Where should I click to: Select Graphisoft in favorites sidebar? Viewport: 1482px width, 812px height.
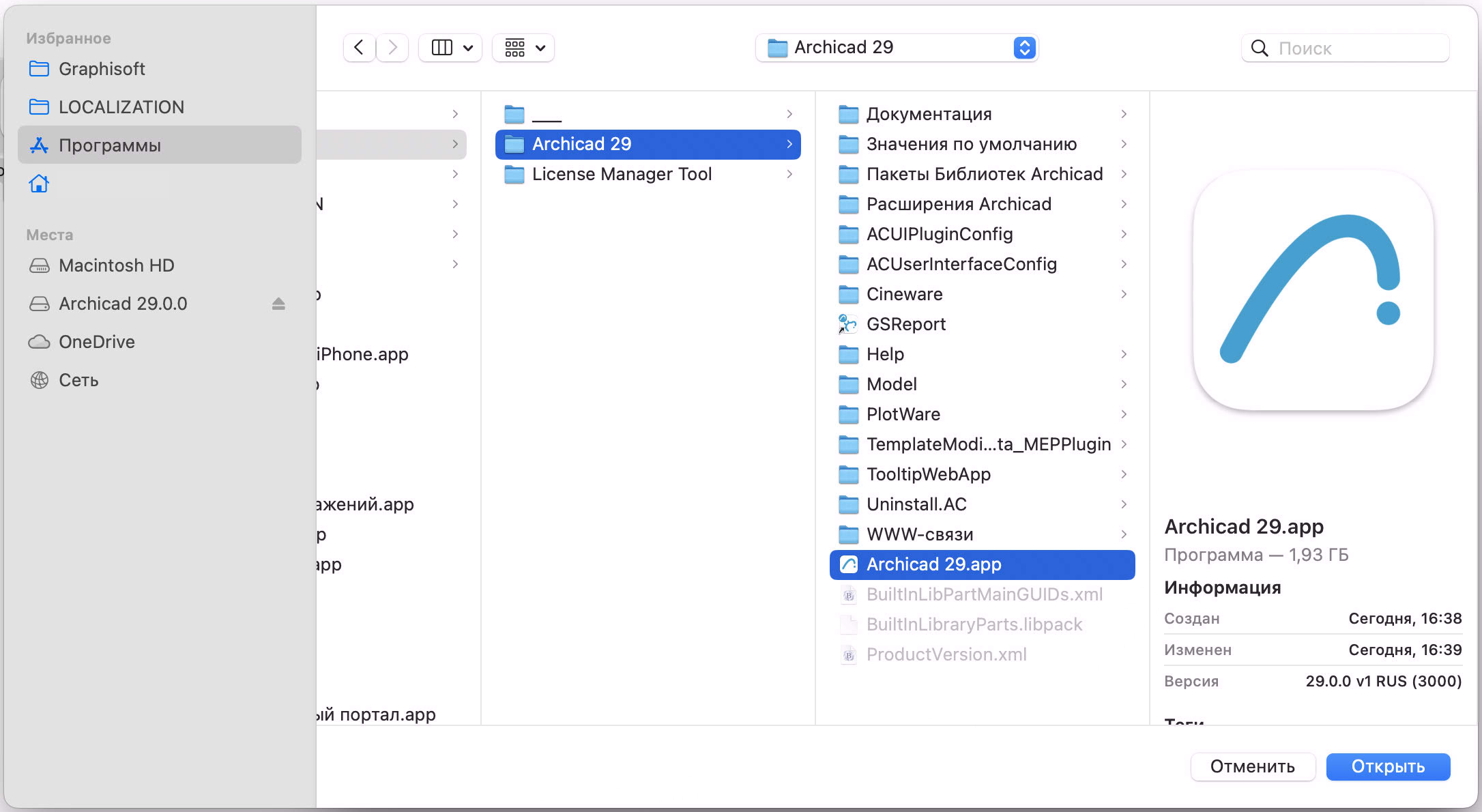[102, 69]
